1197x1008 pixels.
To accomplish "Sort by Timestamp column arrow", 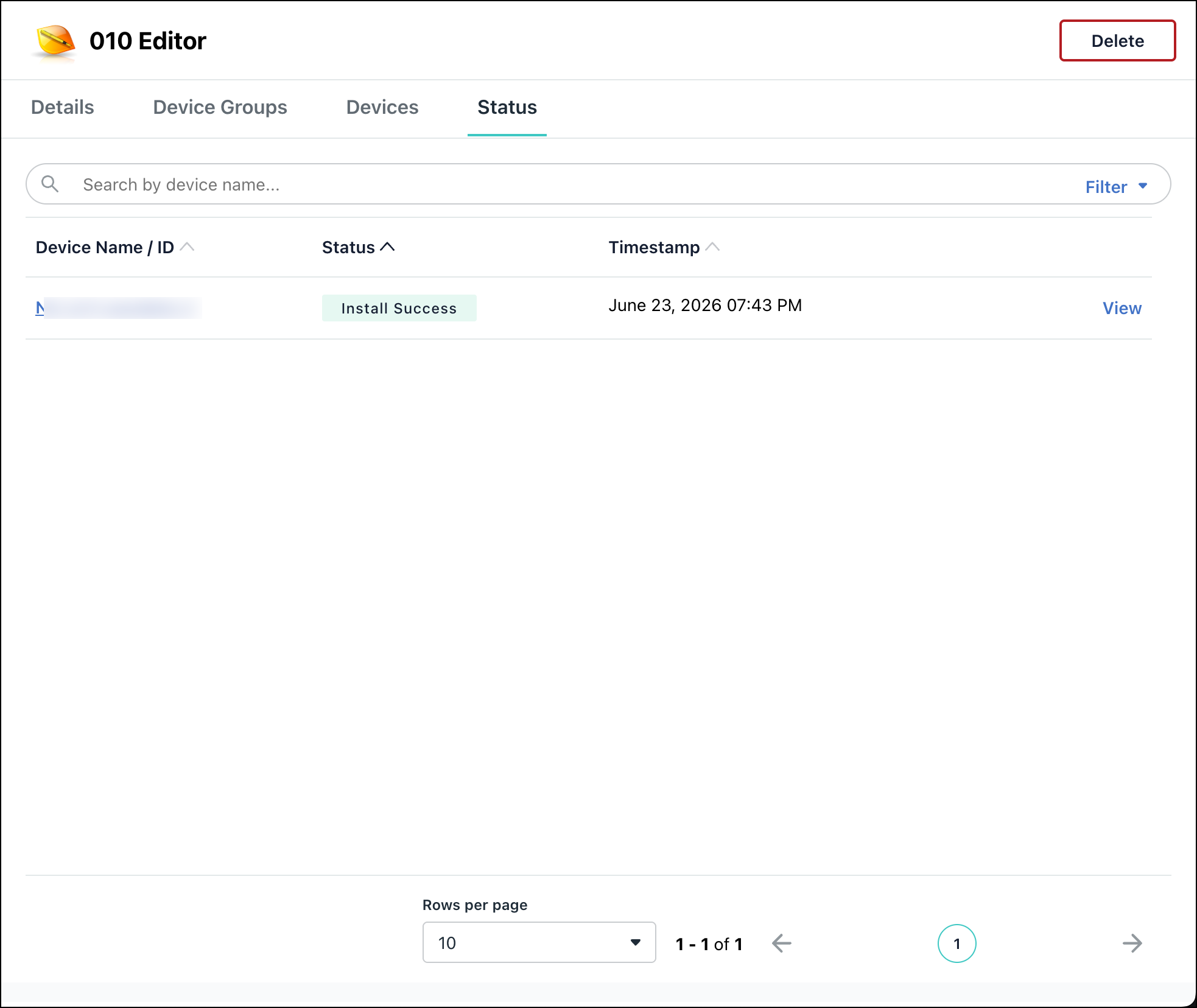I will click(x=712, y=247).
